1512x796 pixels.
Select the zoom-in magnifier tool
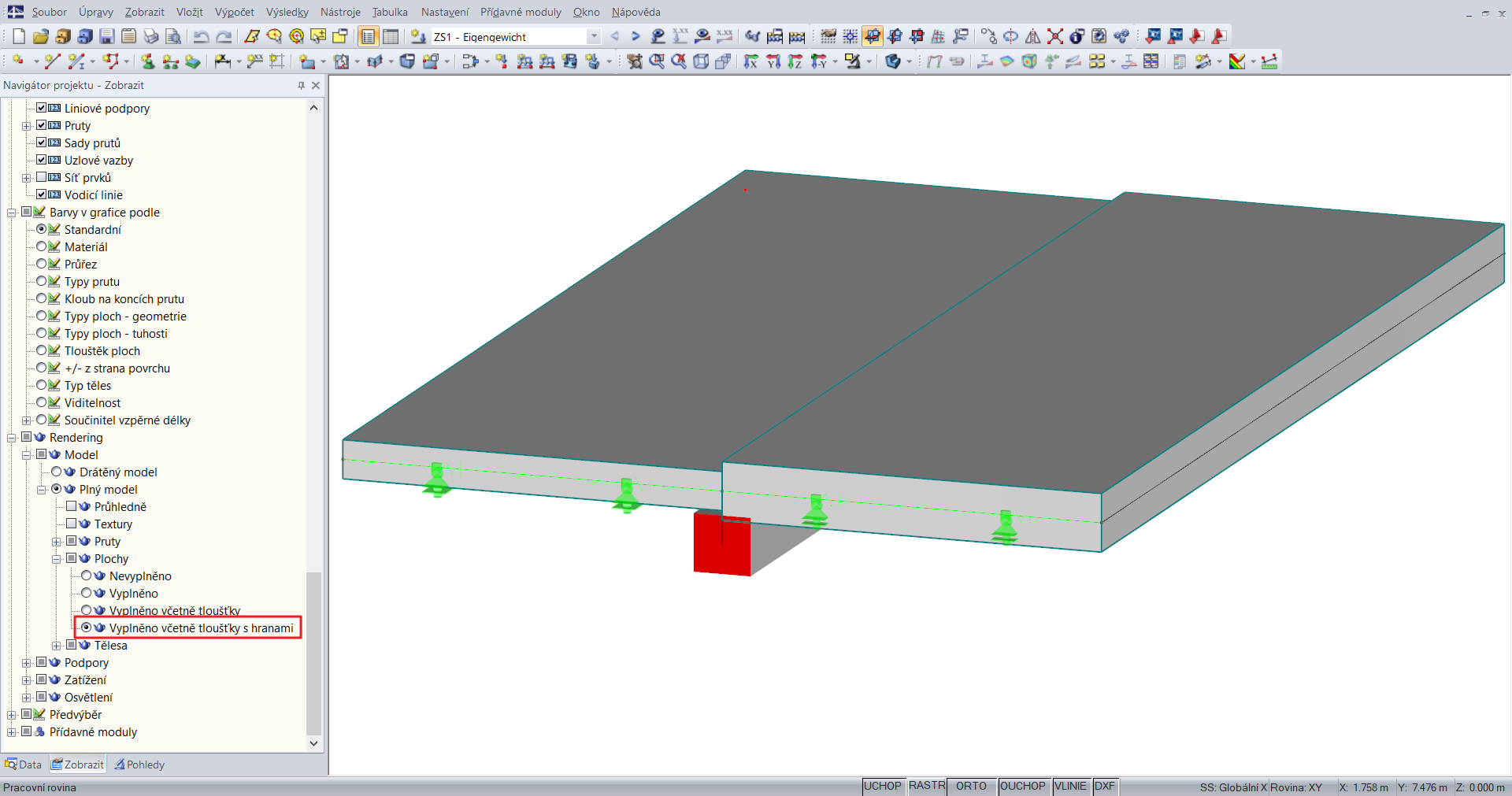click(x=656, y=61)
